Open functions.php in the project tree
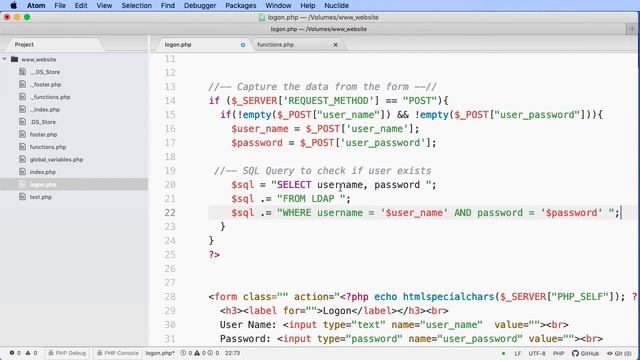 point(48,147)
